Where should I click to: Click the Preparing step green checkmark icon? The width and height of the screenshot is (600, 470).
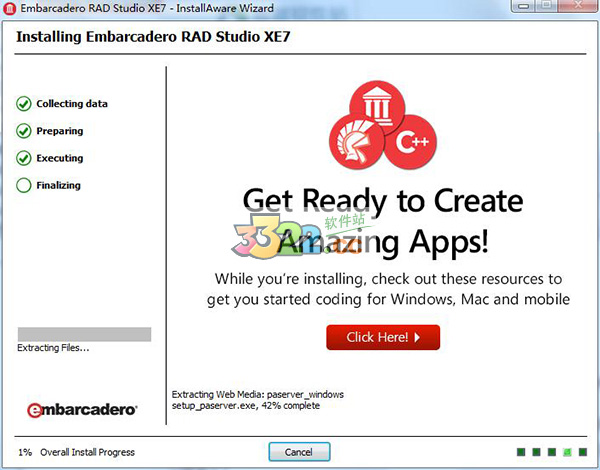click(24, 131)
